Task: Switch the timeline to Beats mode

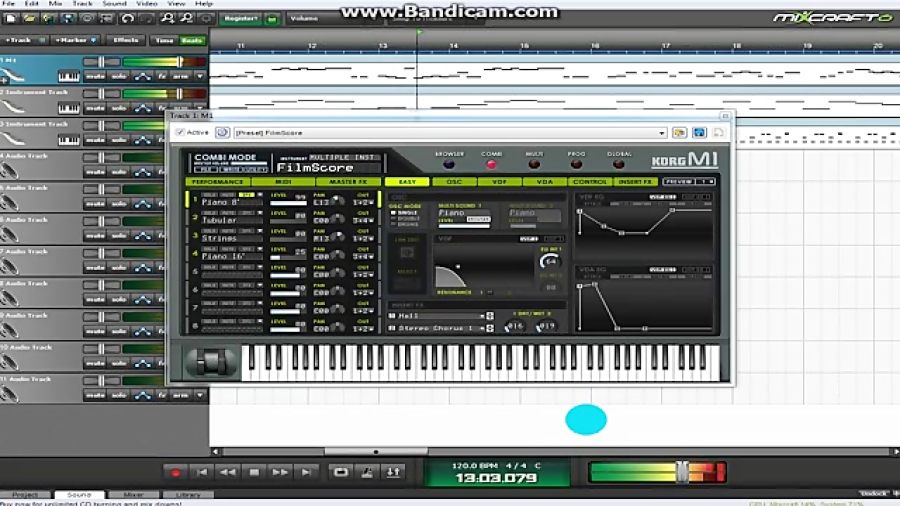Action: tap(192, 40)
